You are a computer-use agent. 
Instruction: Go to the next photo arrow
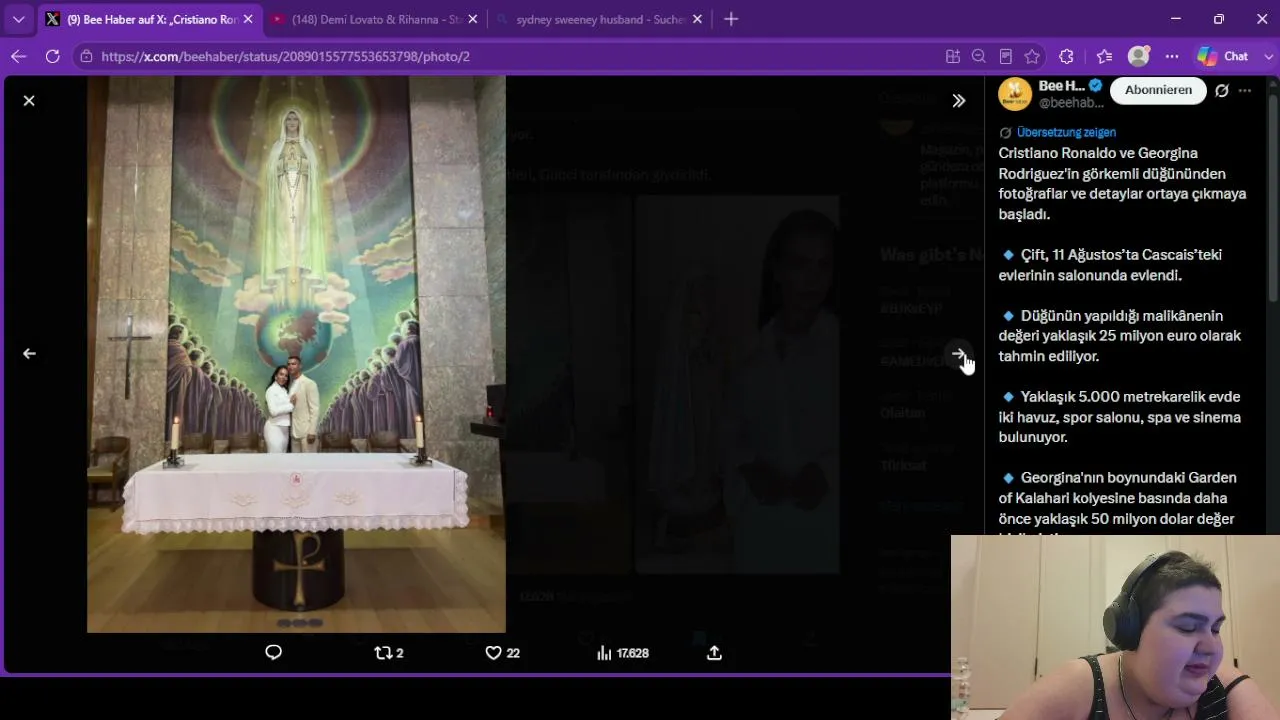click(x=959, y=354)
